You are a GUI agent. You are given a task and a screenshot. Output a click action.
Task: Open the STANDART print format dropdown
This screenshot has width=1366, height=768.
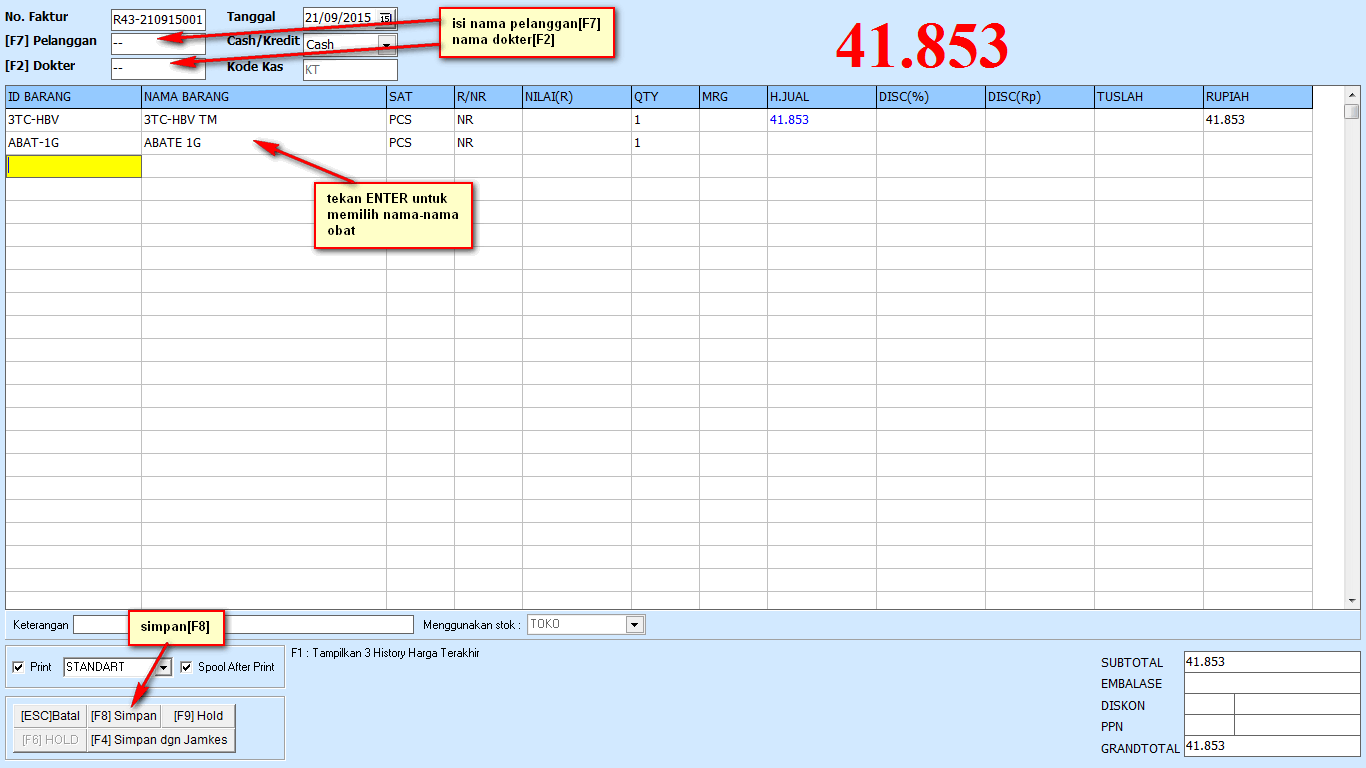[165, 667]
